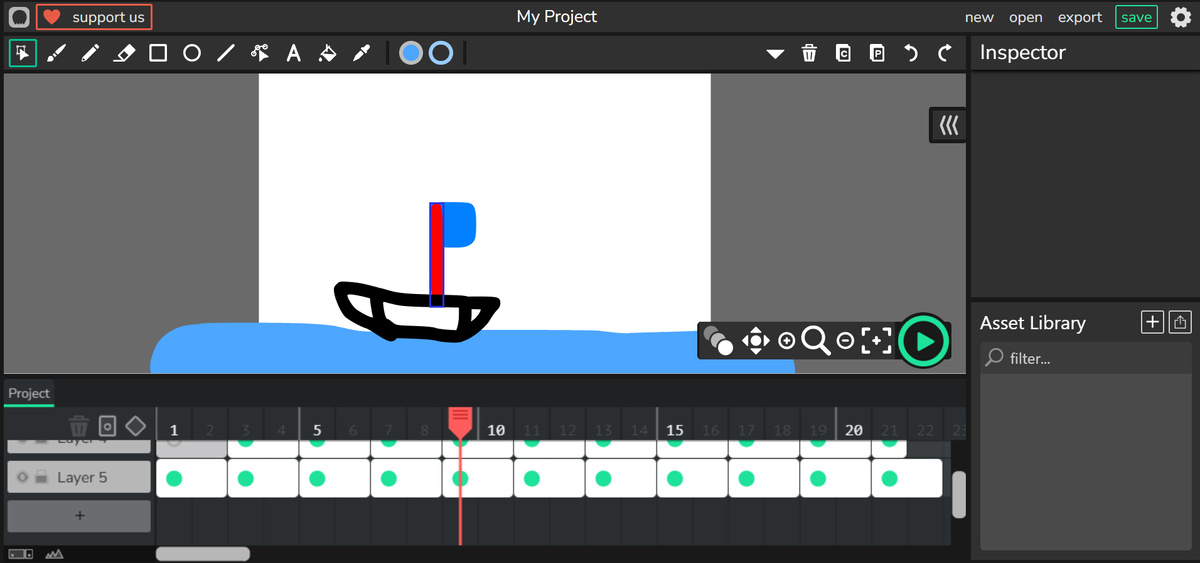Switch to the Project timeline tab
The height and width of the screenshot is (563, 1200).
coord(29,393)
